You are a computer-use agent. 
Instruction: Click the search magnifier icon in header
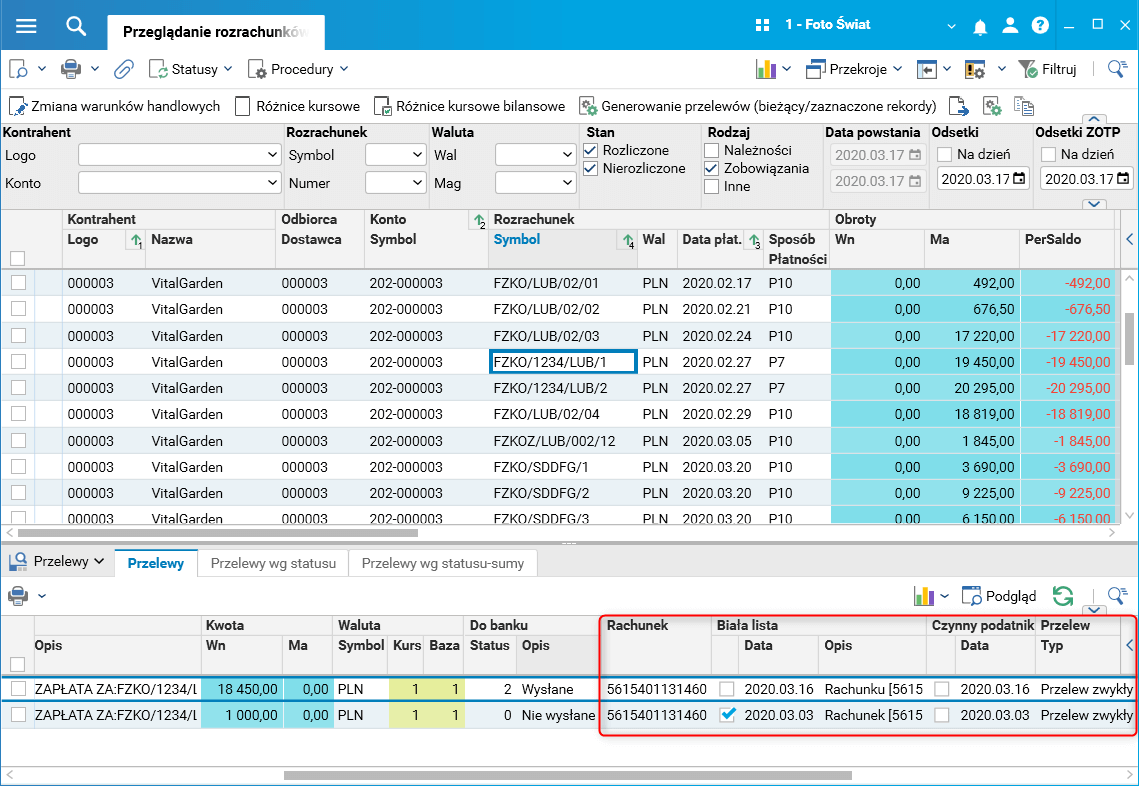pos(76,25)
